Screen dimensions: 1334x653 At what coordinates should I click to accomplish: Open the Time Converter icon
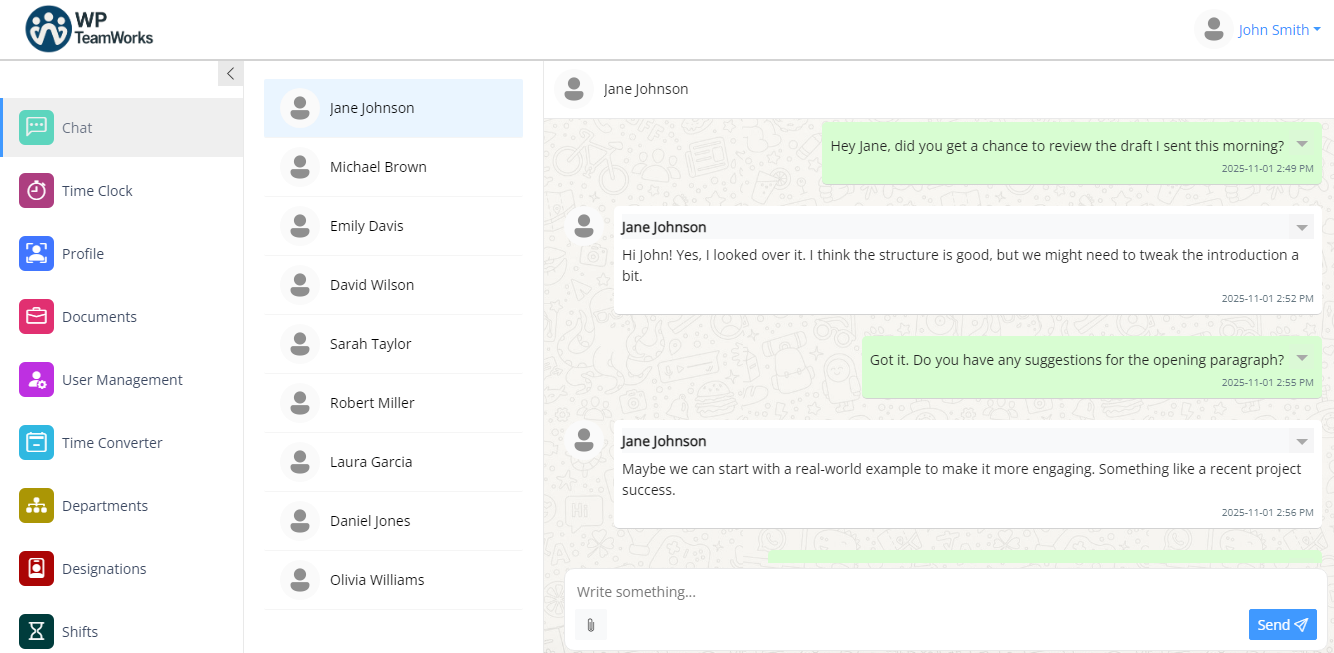(x=37, y=443)
